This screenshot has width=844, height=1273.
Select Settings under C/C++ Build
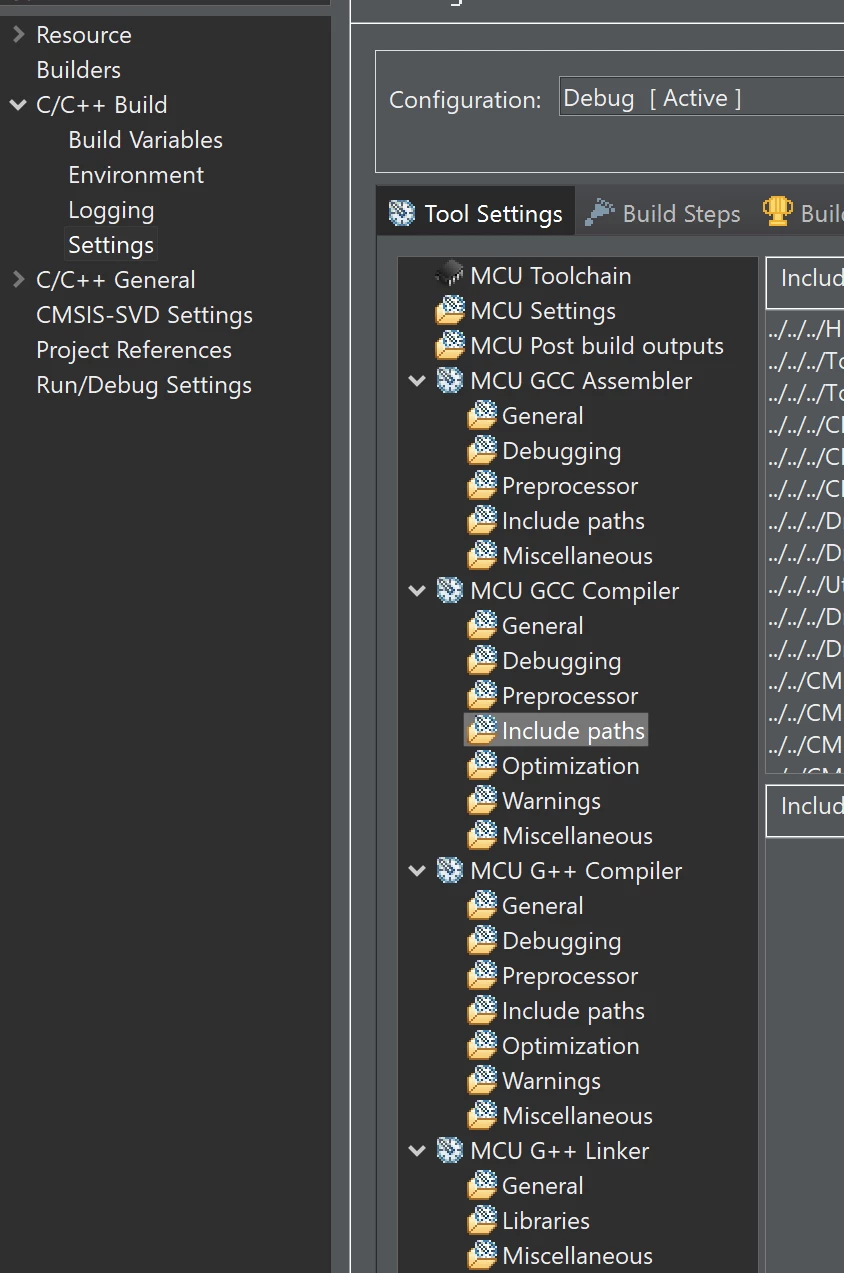click(x=111, y=245)
